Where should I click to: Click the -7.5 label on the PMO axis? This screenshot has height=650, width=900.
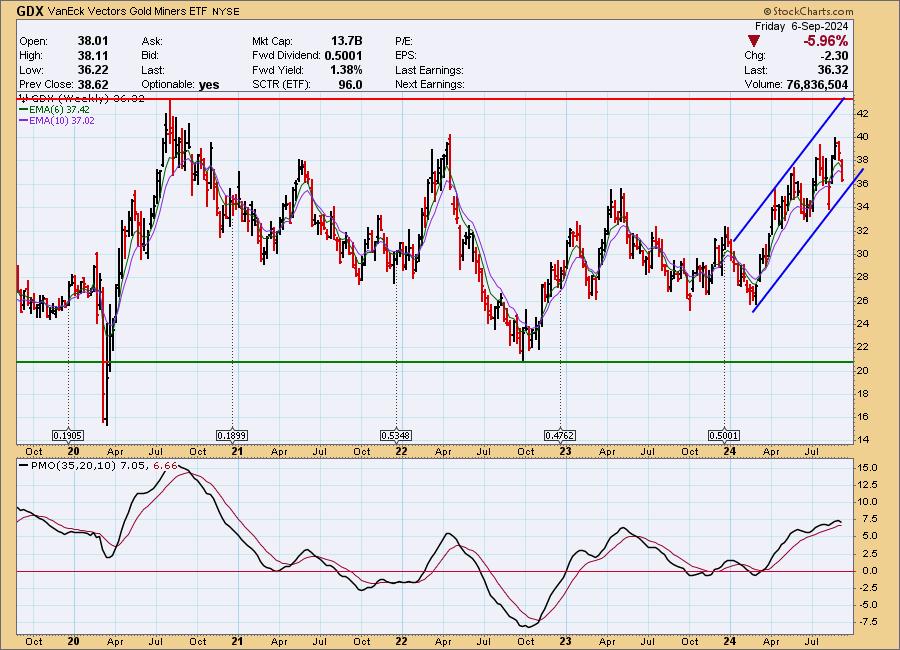(x=867, y=622)
